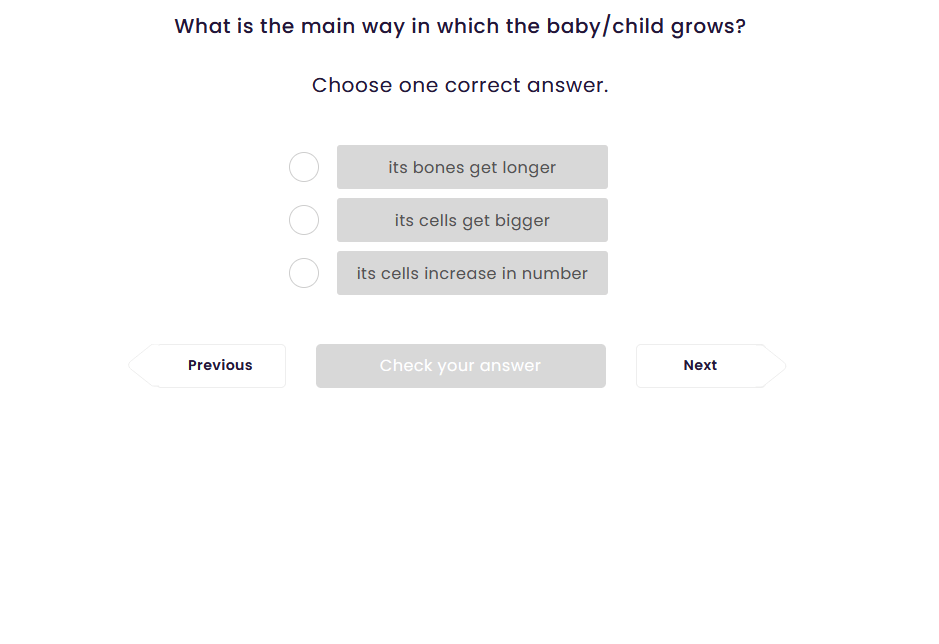Click the 'Choose one correct answer' instruction
The width and height of the screenshot is (939, 644).
click(x=460, y=86)
